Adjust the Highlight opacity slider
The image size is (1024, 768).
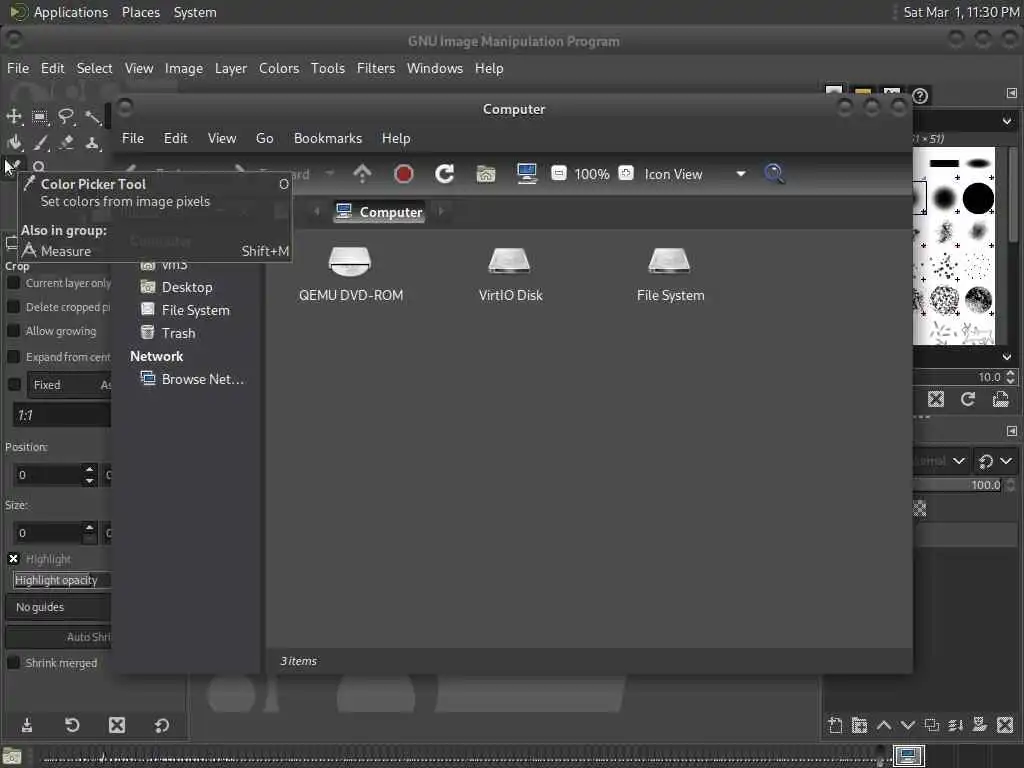61,580
